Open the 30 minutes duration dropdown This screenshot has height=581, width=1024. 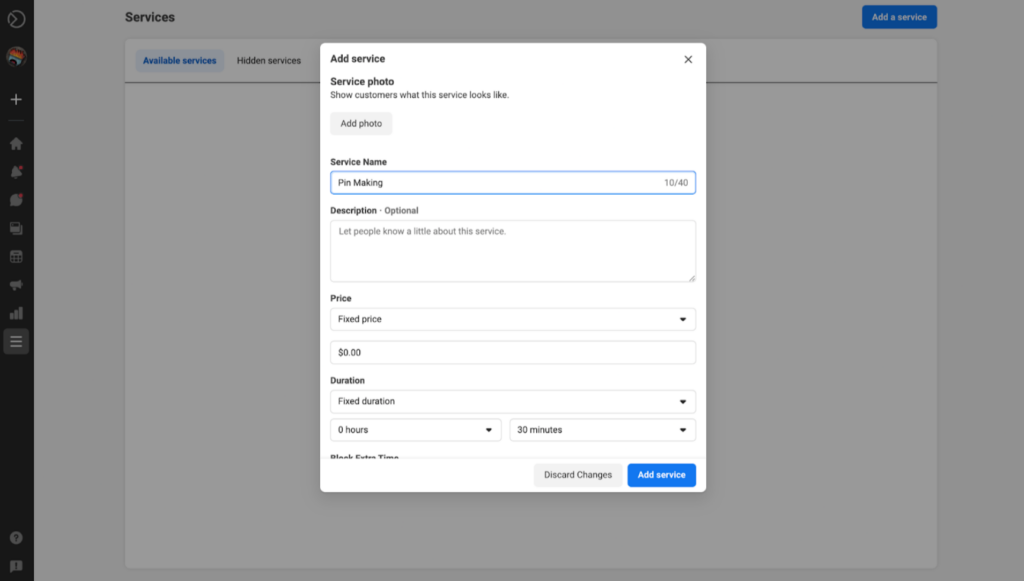tap(602, 429)
